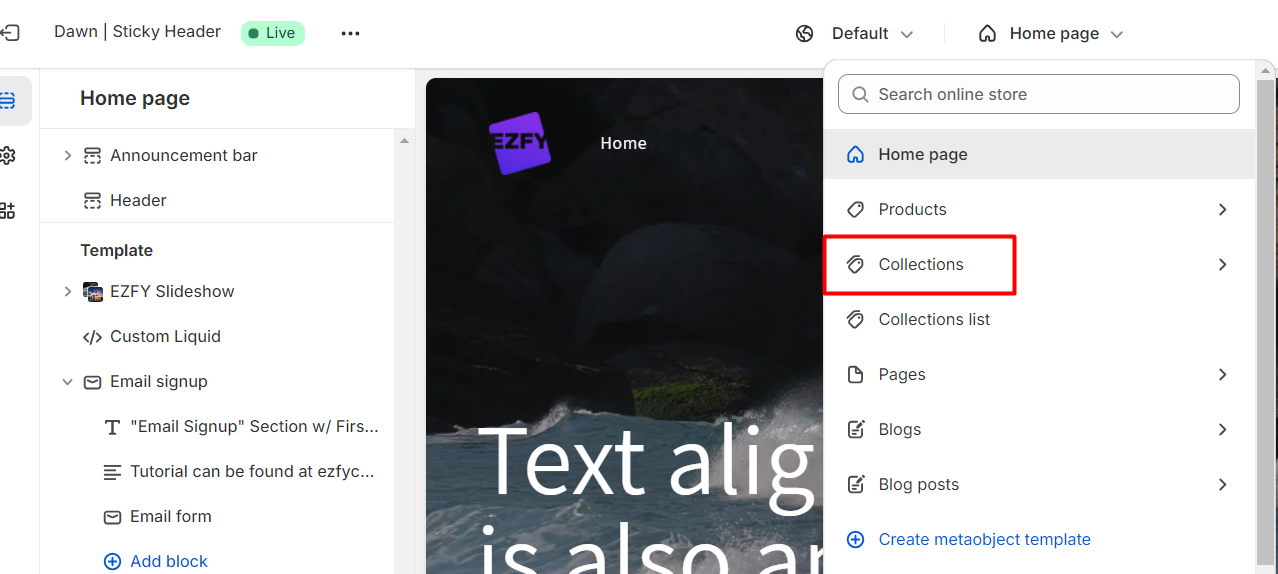Expand the Products submenu arrow
Screen dimensions: 1278x574
[x=1222, y=209]
